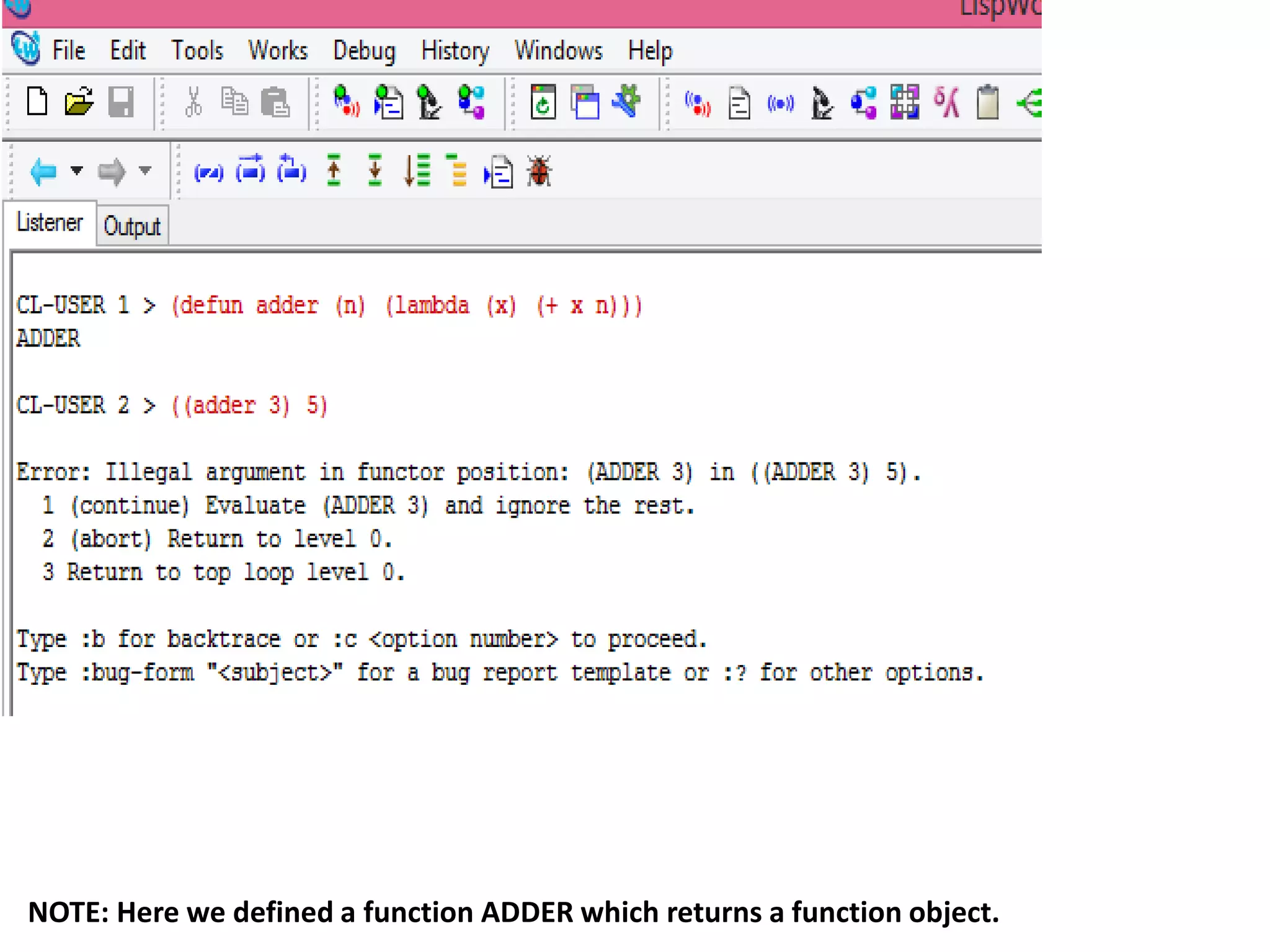Image resolution: width=1270 pixels, height=952 pixels.
Task: Click the ladybug debugger icon
Action: point(540,171)
